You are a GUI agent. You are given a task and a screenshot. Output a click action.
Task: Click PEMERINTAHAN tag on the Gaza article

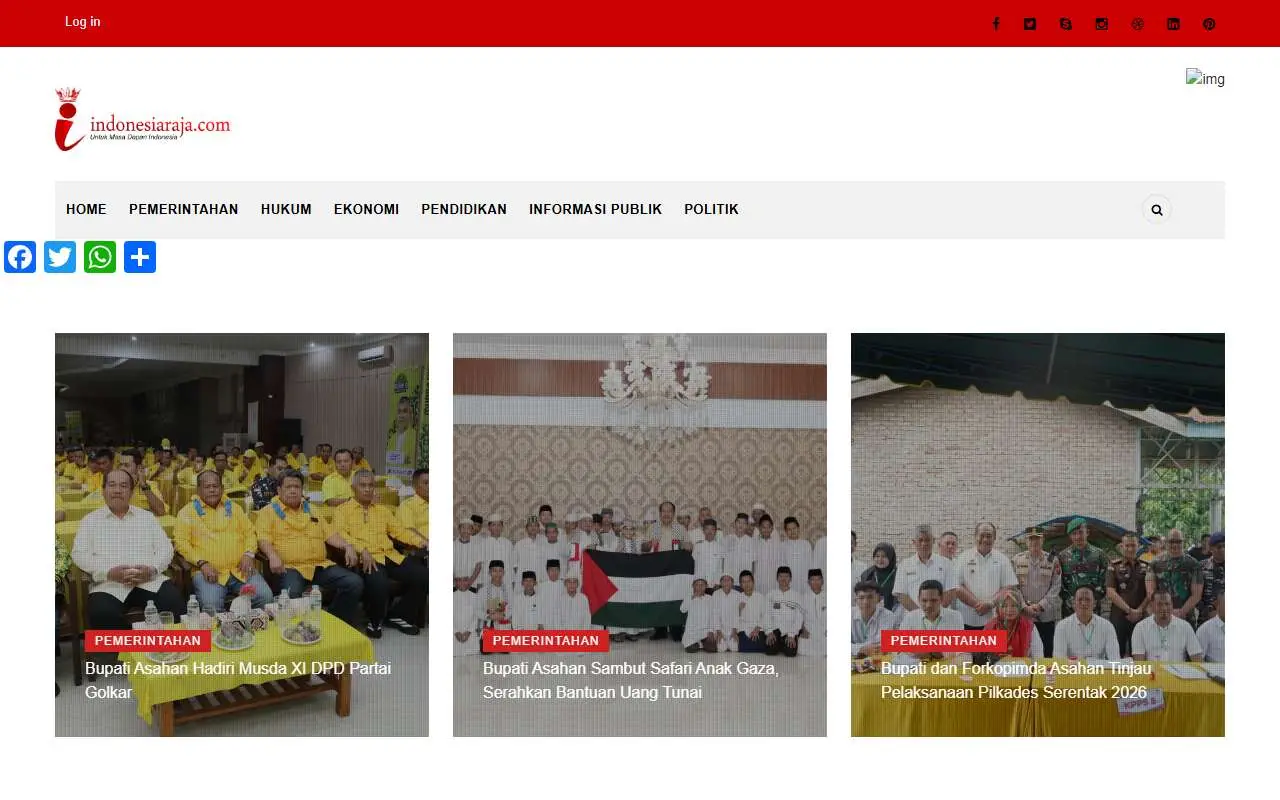pos(546,641)
